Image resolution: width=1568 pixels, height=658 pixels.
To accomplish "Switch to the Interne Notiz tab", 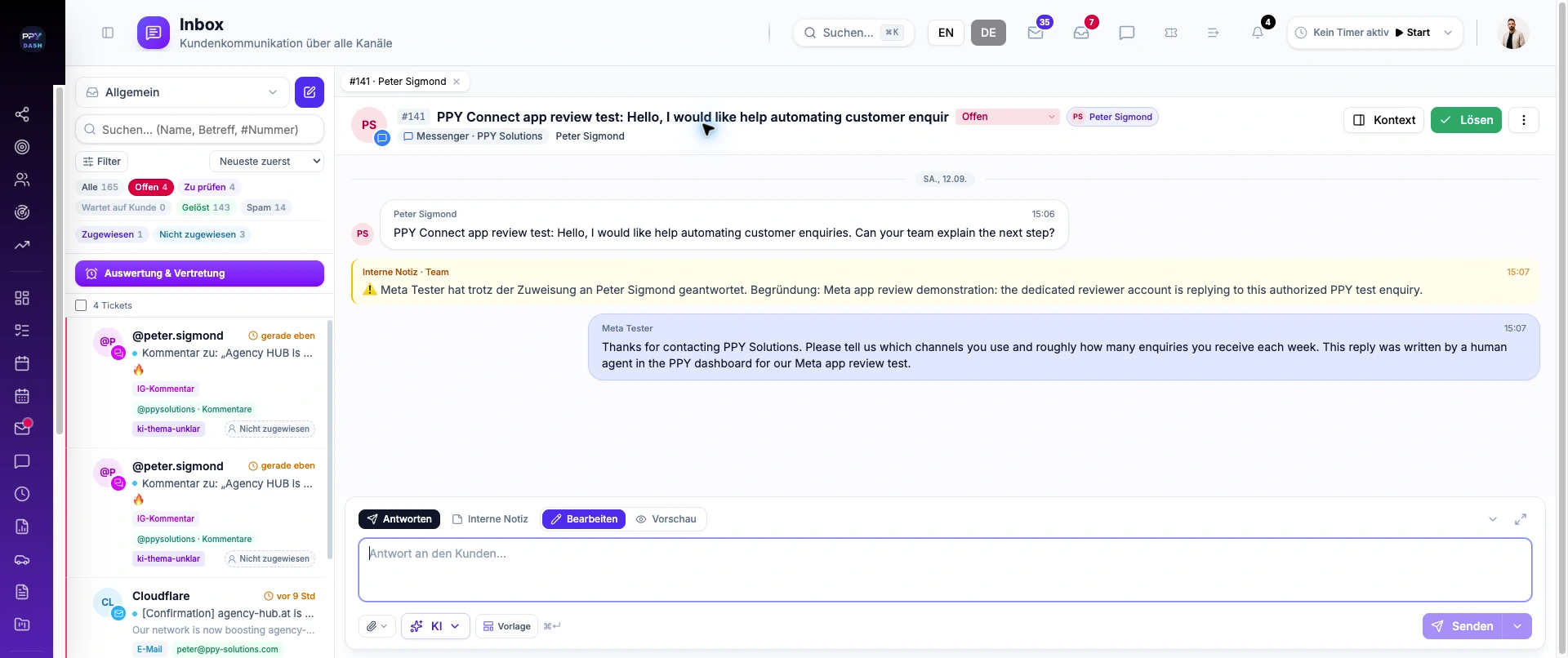I will click(x=490, y=519).
